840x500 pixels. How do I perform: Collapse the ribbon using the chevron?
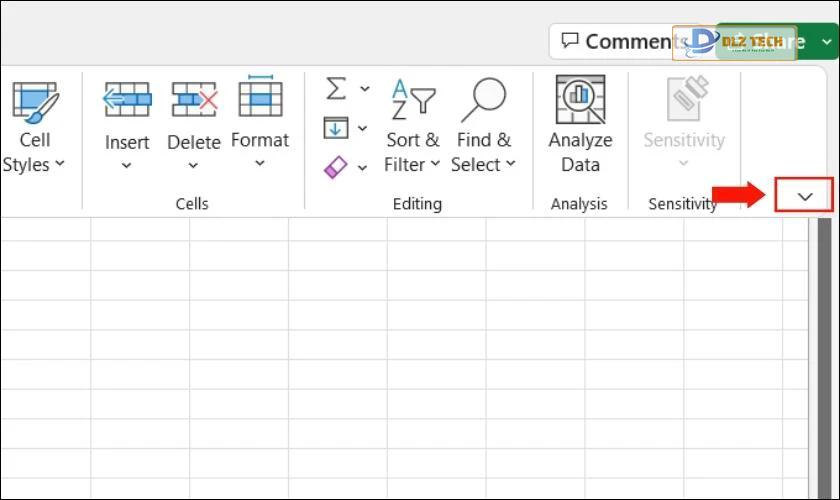click(x=805, y=196)
